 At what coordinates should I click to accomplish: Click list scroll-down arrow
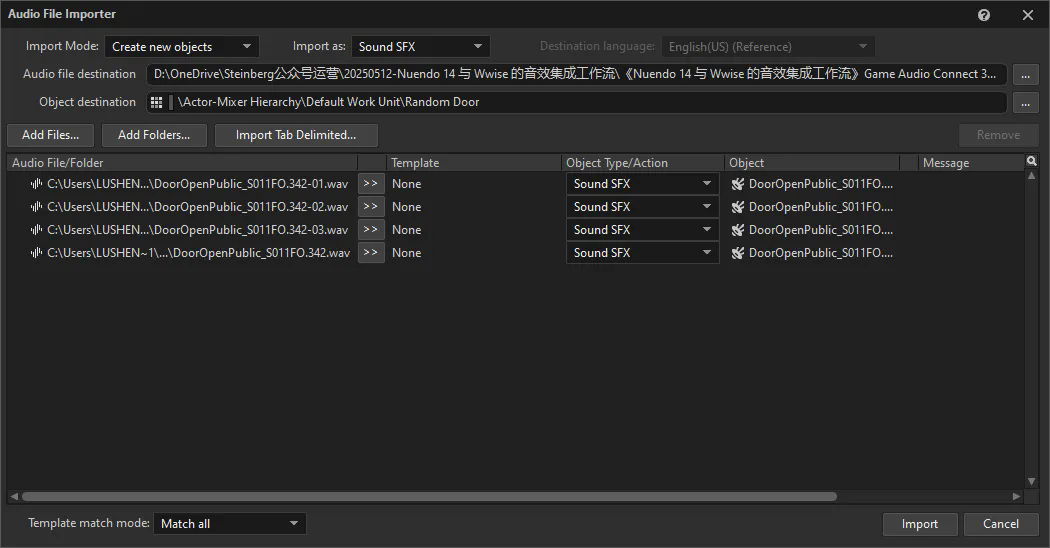pyautogui.click(x=1031, y=482)
